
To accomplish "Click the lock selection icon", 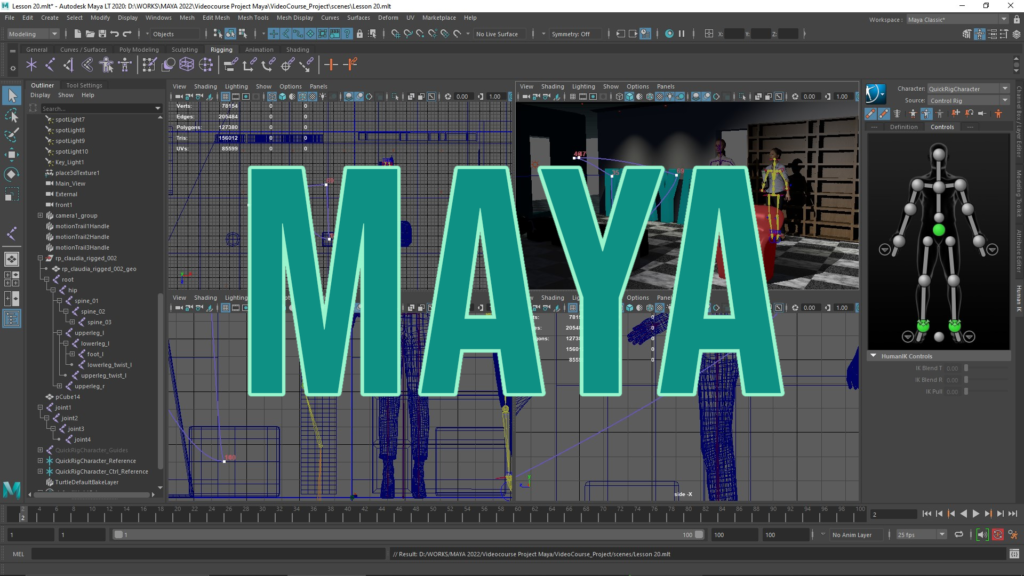I will coord(359,34).
